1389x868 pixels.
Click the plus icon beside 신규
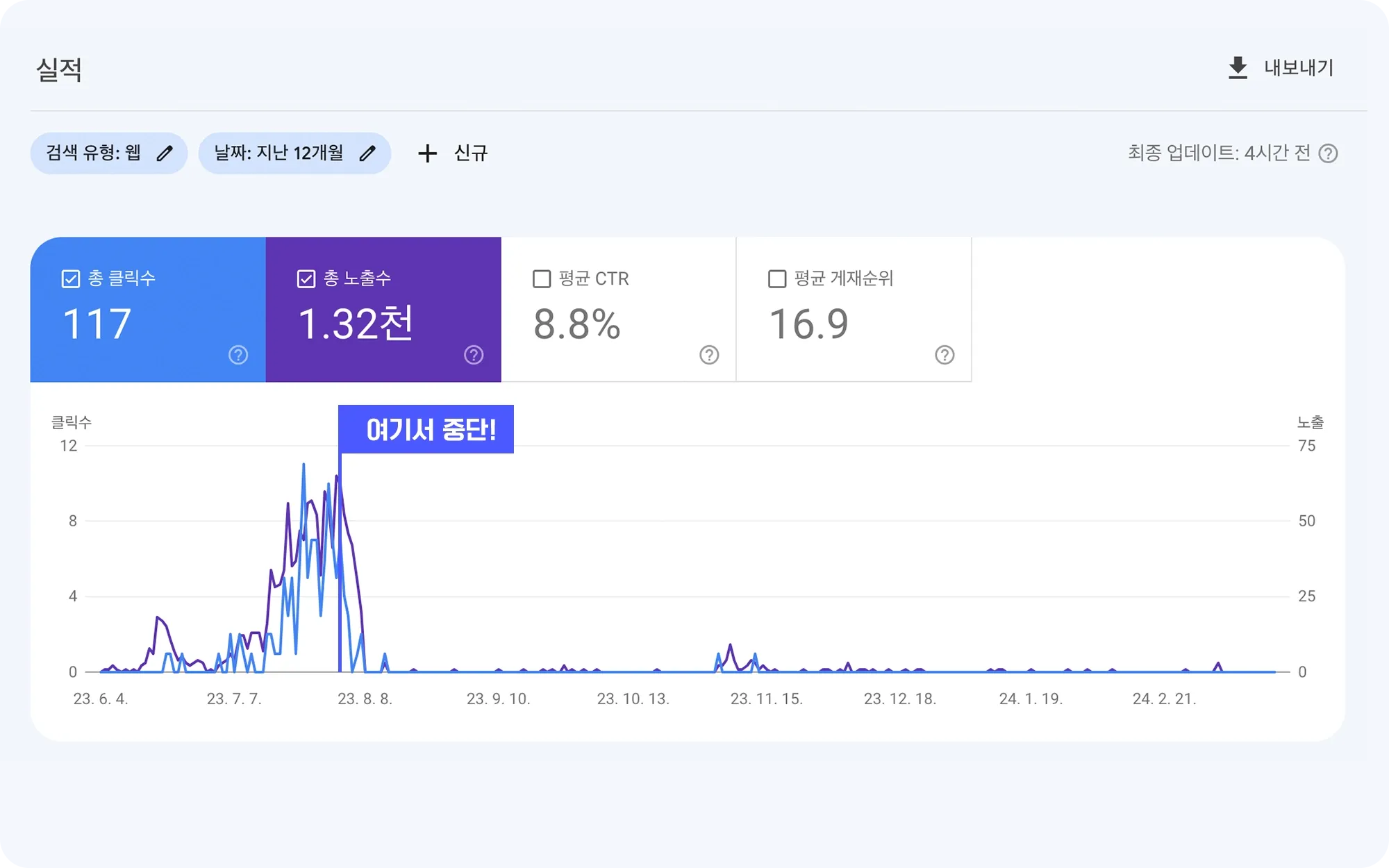click(x=428, y=153)
